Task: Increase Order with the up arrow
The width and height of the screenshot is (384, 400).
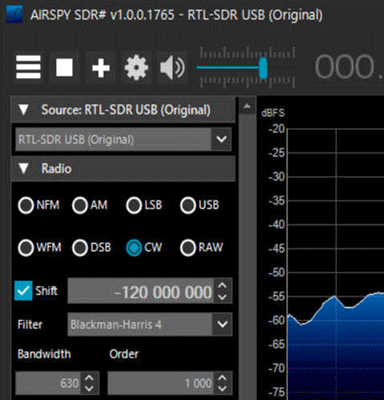Action: [222, 378]
